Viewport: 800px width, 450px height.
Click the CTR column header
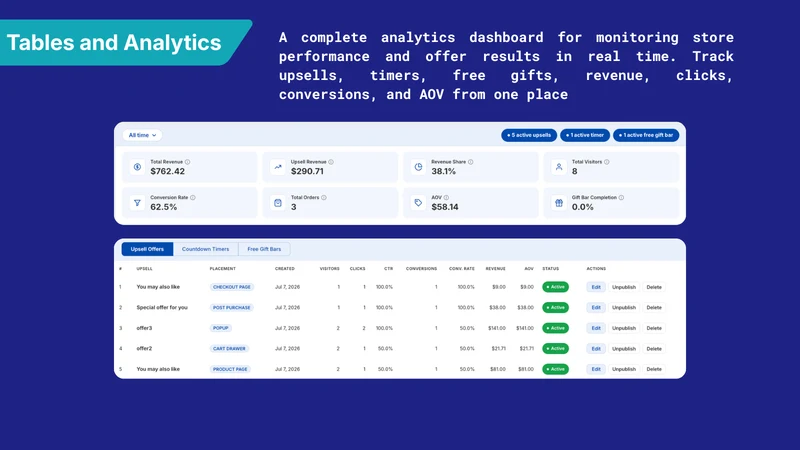(x=388, y=268)
